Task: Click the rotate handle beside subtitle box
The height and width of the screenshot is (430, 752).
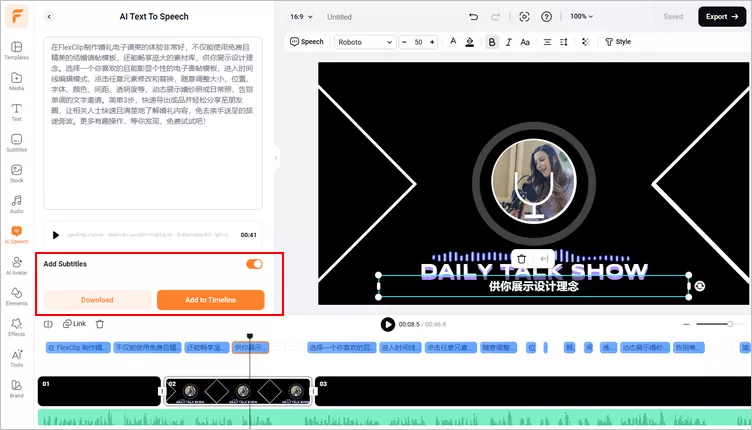Action: pos(700,286)
